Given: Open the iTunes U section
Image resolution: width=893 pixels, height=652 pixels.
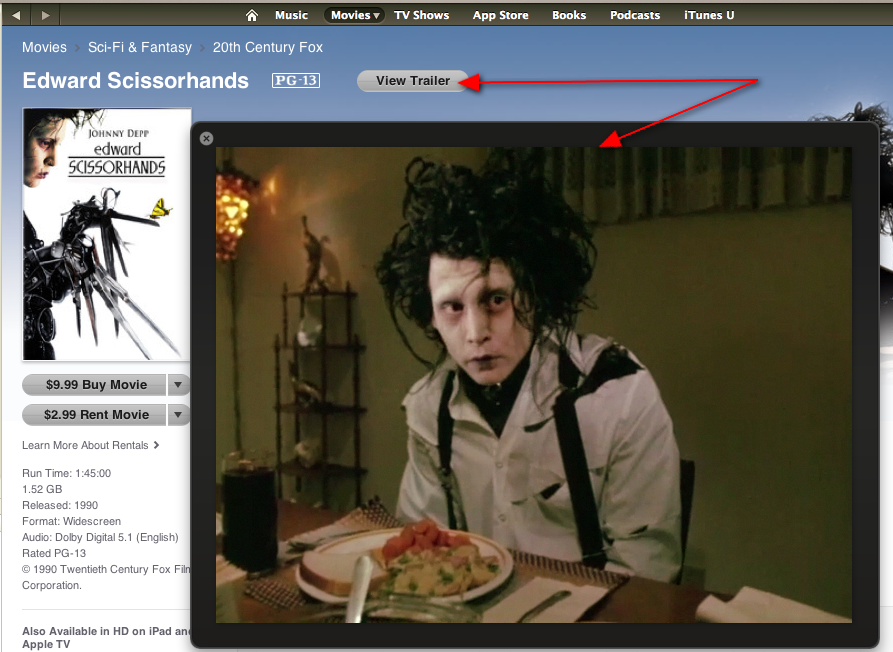Looking at the screenshot, I should pos(709,15).
